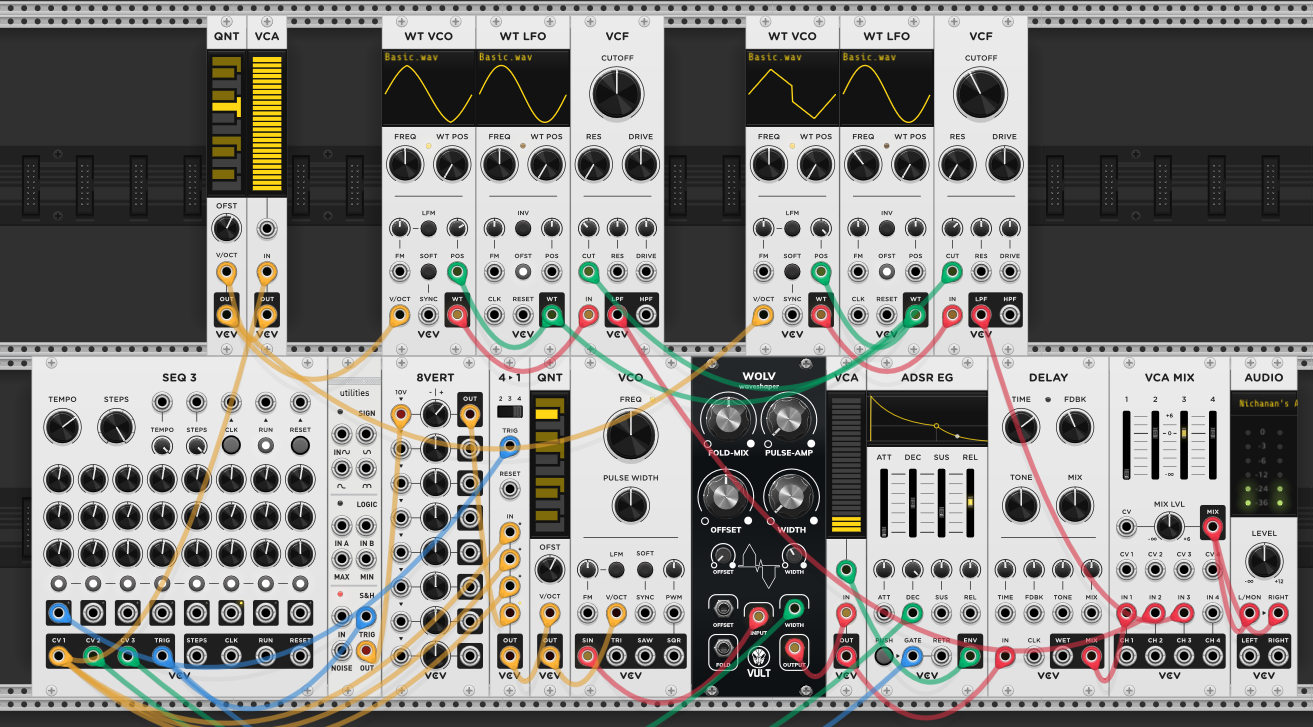The image size is (1313, 727).
Task: Click SYNC jack on the sine-wave WT VCO
Action: (x=429, y=316)
